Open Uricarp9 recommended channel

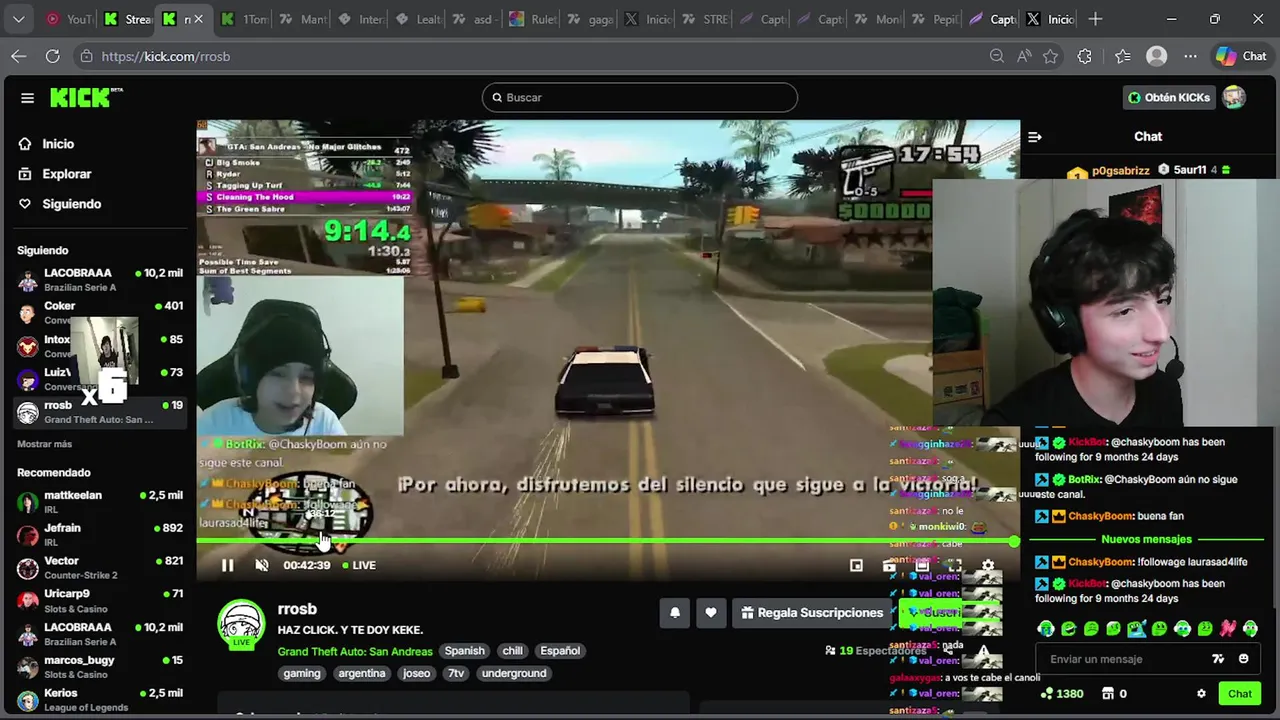100,601
